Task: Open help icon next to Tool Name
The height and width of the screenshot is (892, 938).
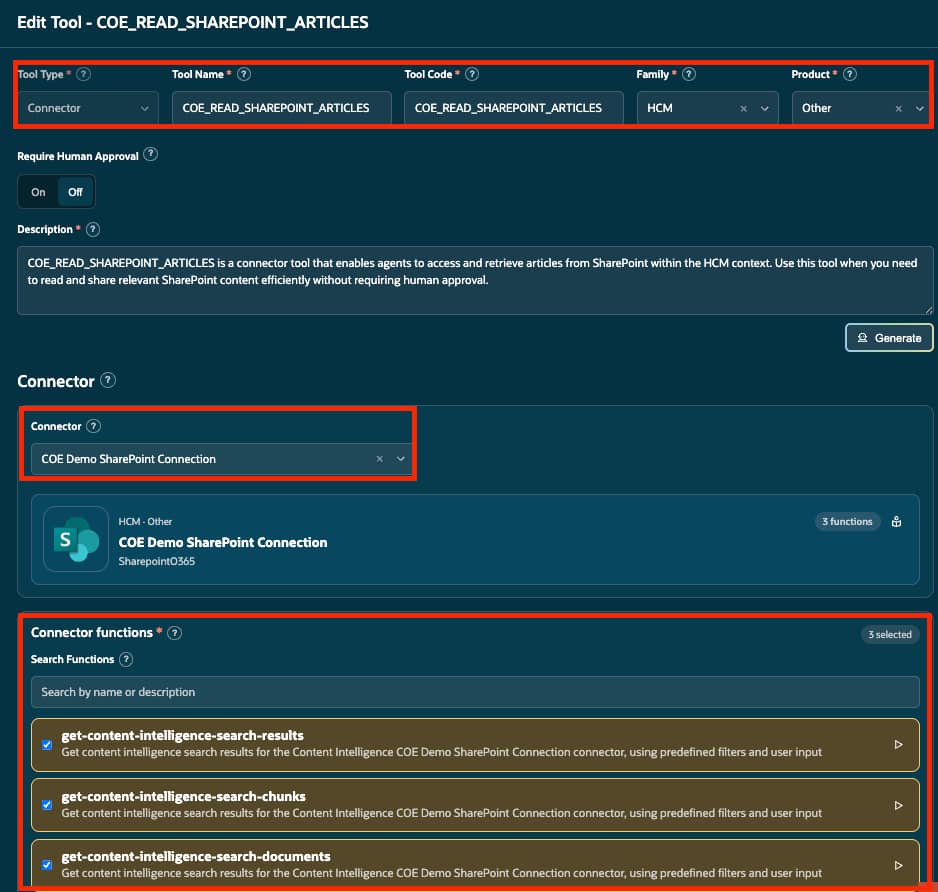Action: 243,74
